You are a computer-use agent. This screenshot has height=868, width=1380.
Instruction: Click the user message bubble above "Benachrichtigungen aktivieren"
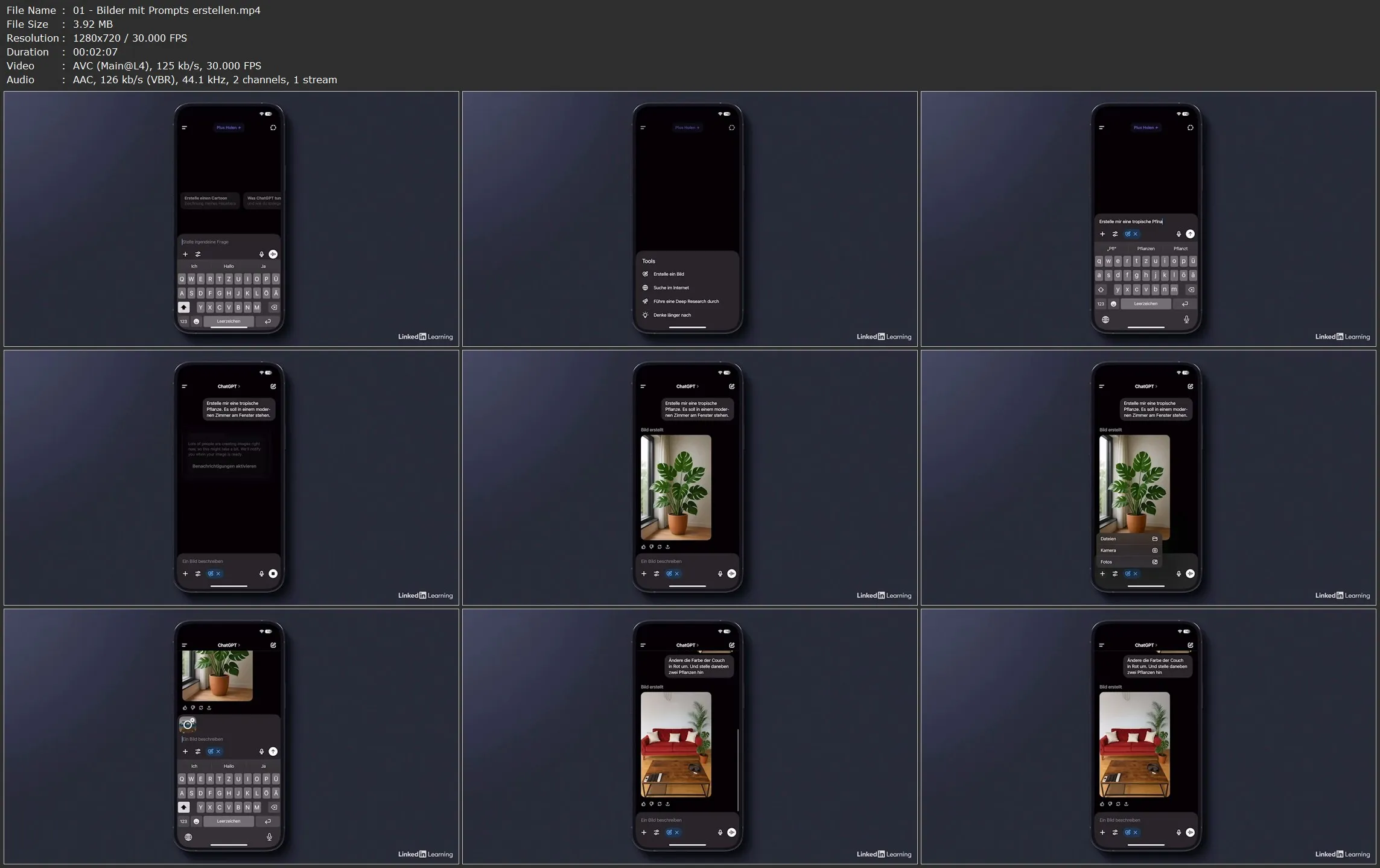click(x=239, y=410)
